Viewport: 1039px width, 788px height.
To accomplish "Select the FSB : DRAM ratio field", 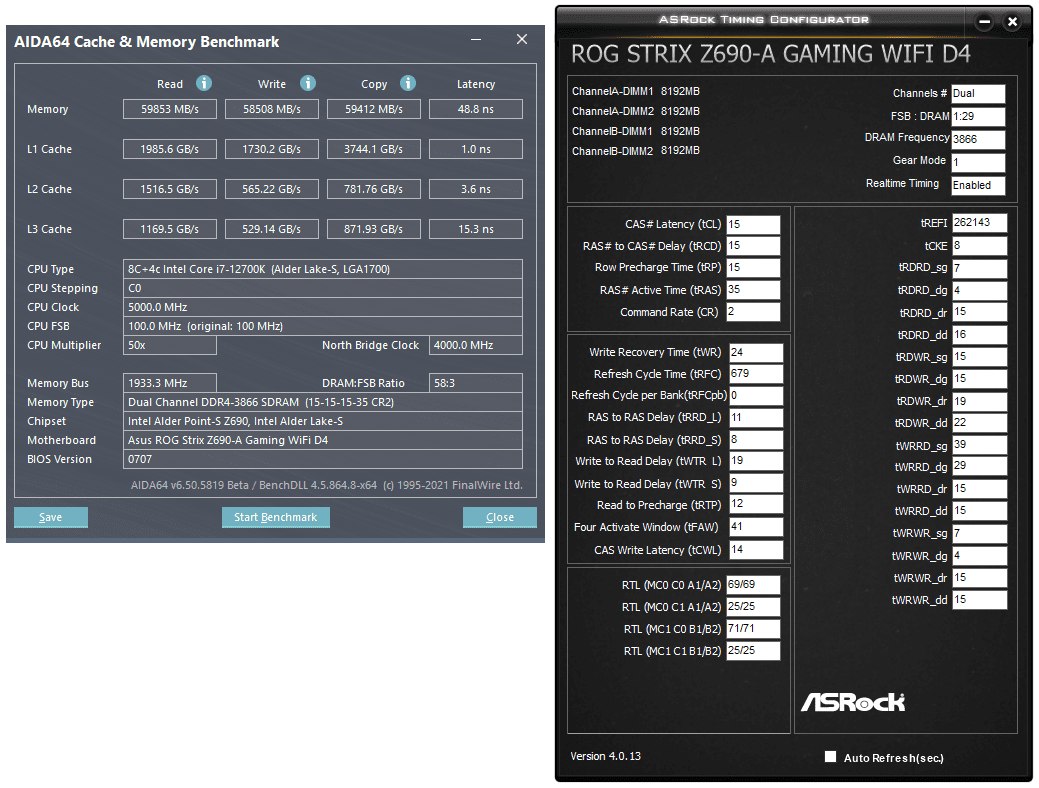I will [978, 117].
